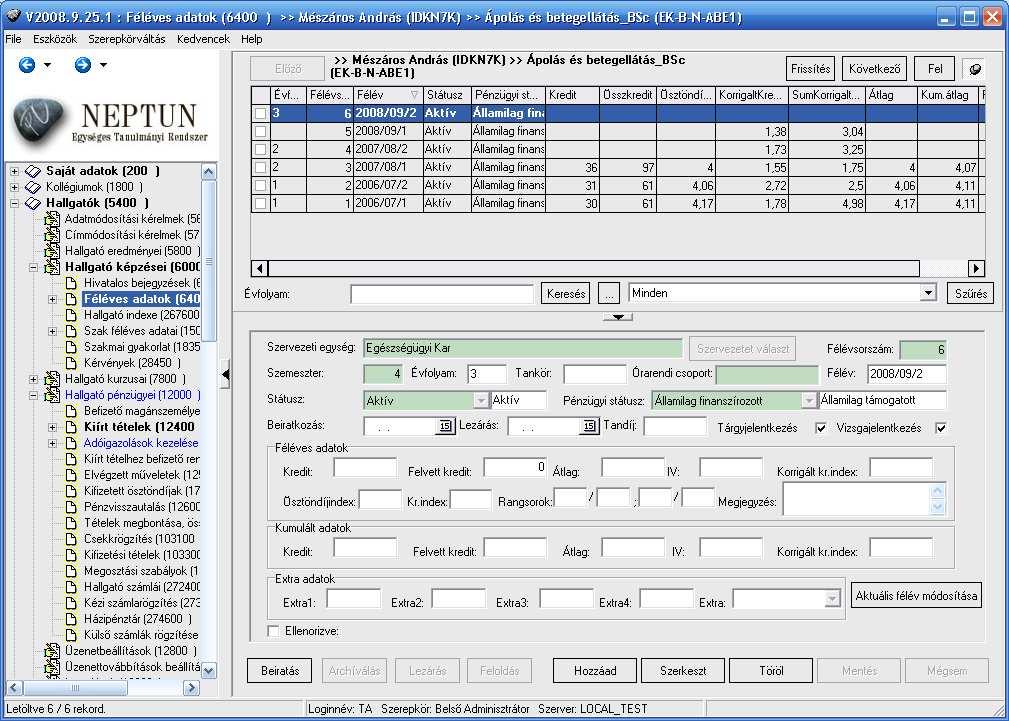1009x721 pixels.
Task: Check the row 2006/07/1 checkbox
Action: [x=260, y=203]
